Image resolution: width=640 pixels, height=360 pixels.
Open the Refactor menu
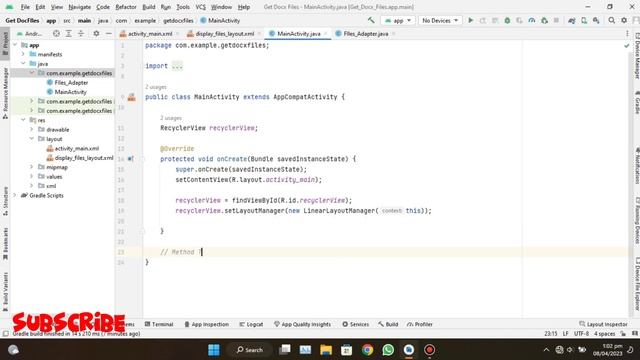[x=126, y=7]
